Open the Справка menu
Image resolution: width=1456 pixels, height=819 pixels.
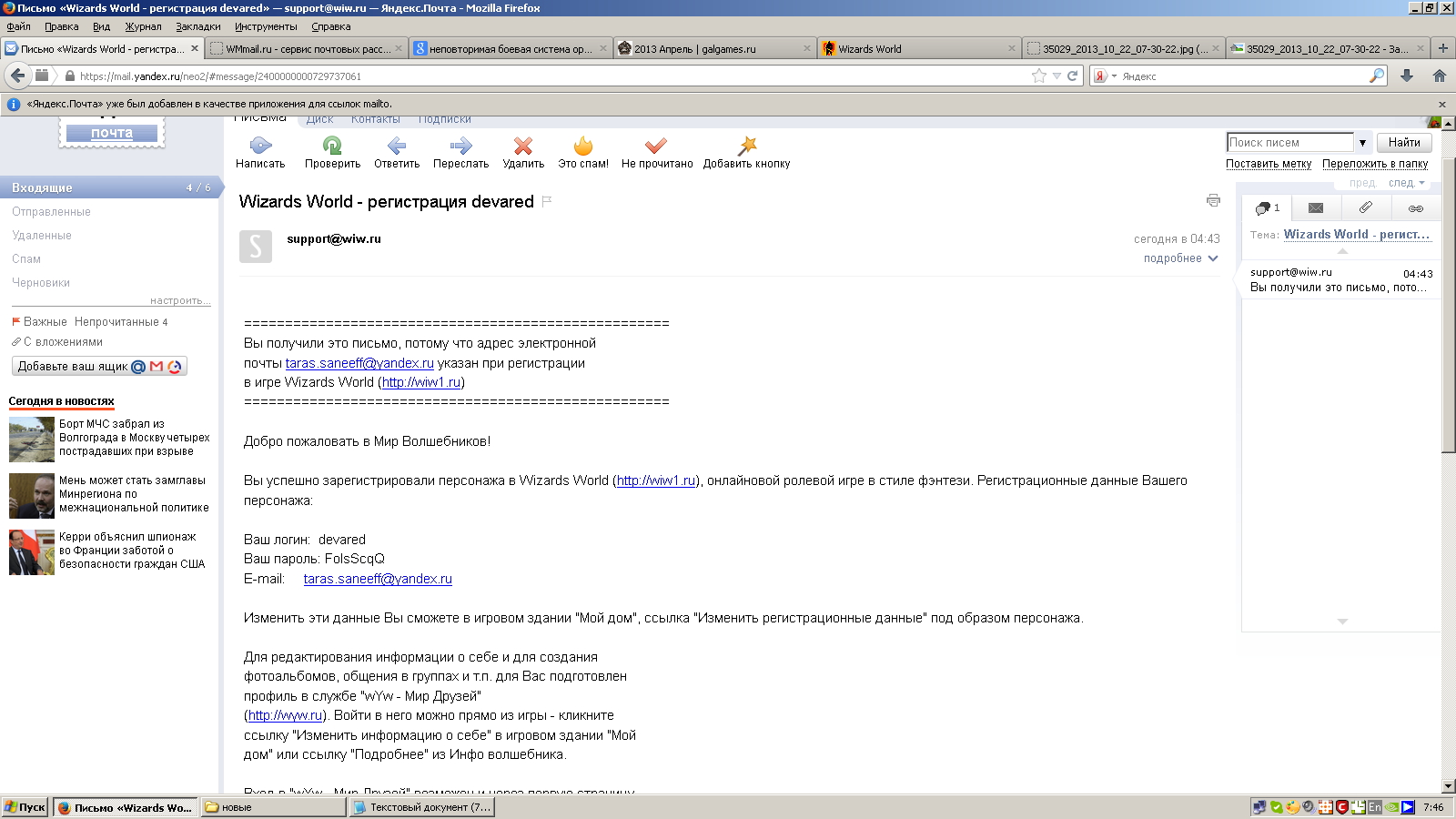pos(331,26)
